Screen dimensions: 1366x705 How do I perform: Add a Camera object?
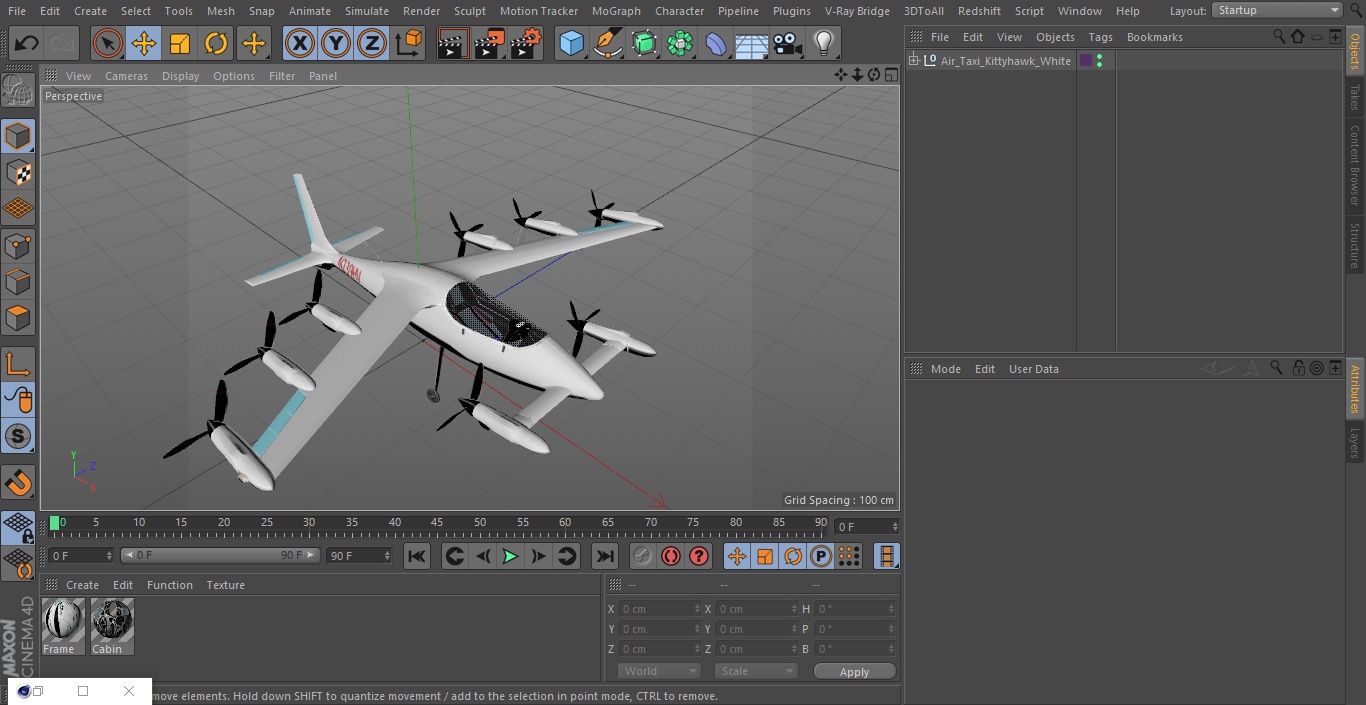pyautogui.click(x=787, y=43)
